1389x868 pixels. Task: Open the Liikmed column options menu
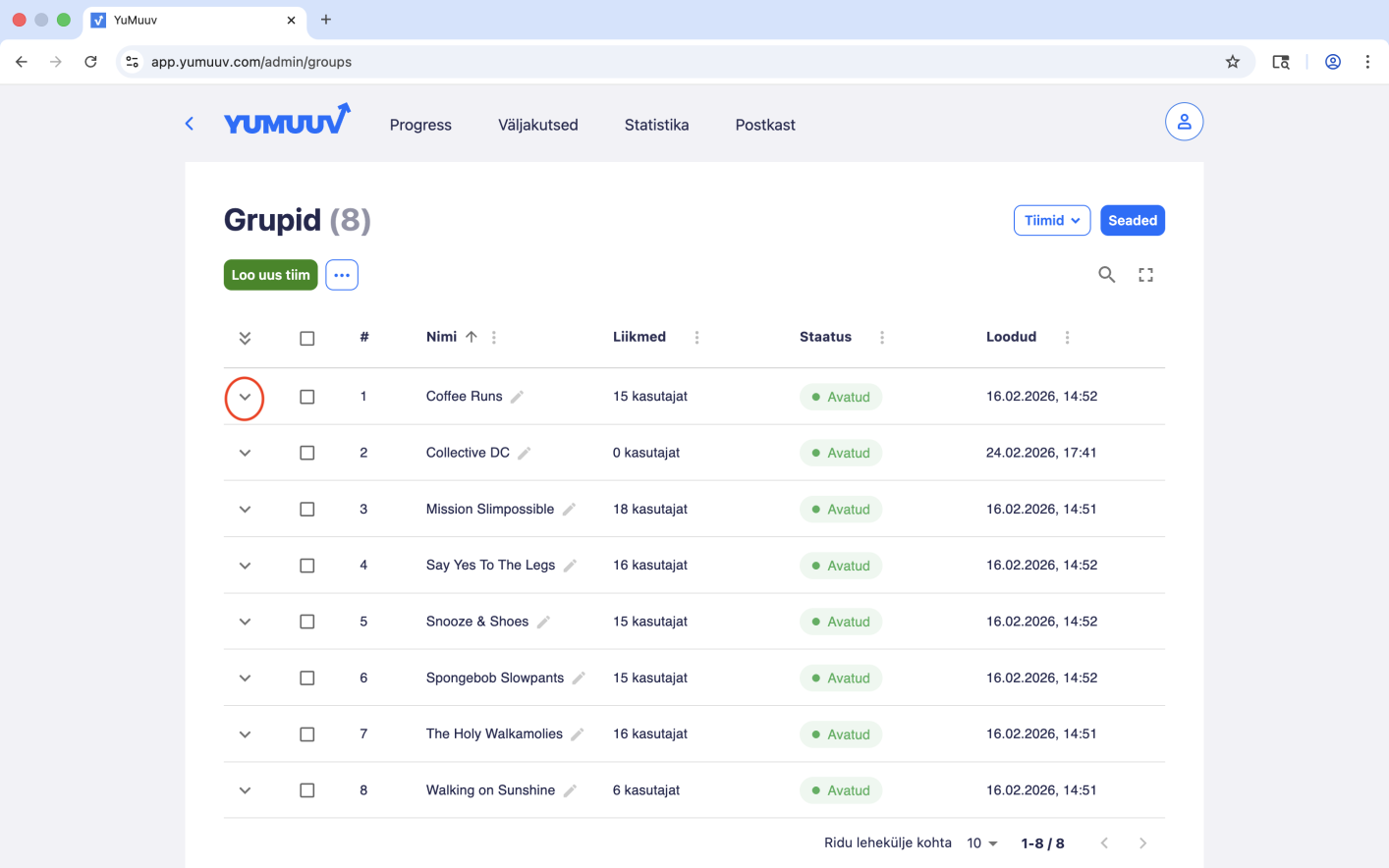pos(696,338)
